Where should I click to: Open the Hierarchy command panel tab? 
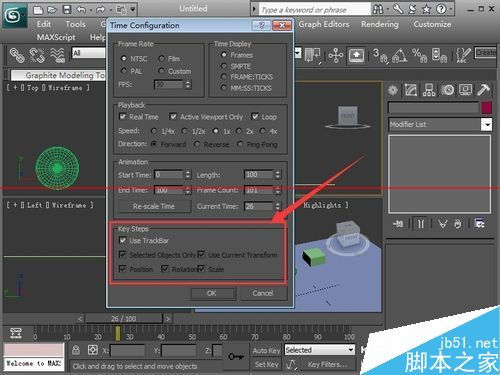click(x=429, y=90)
